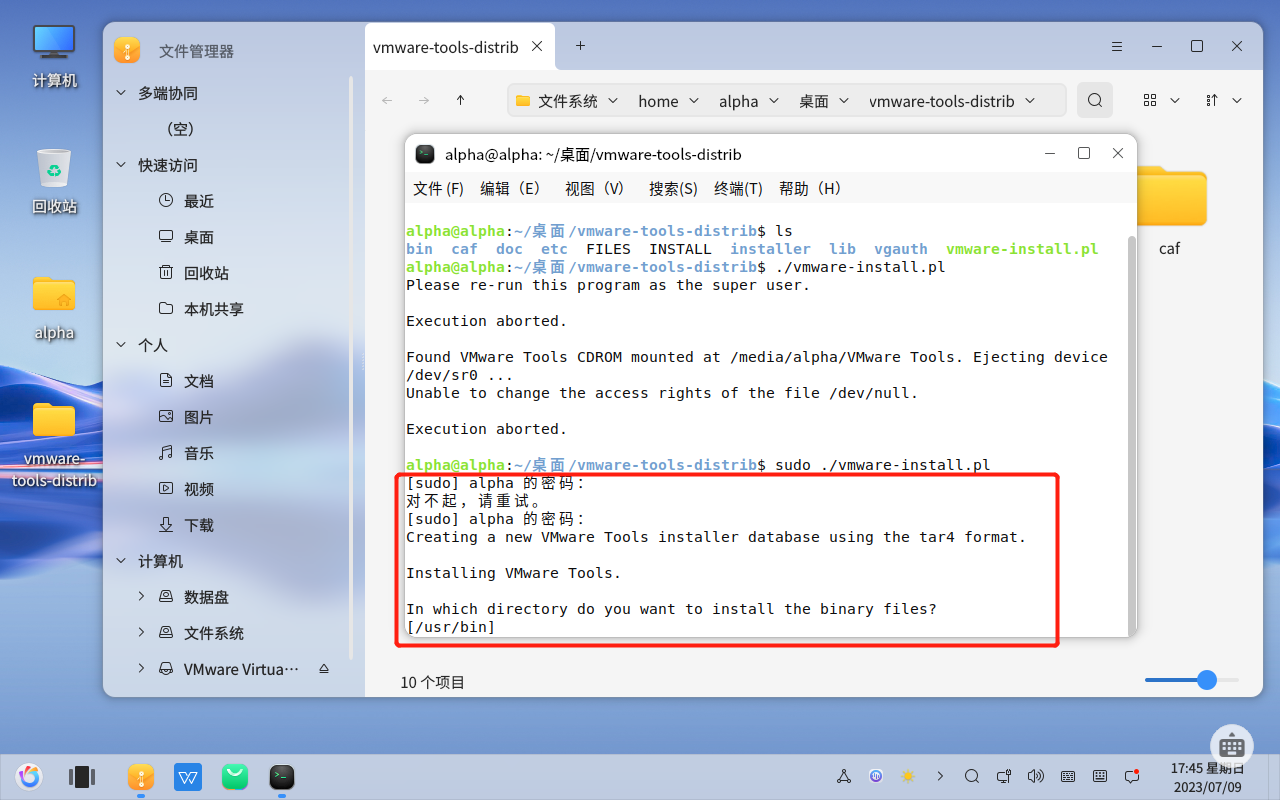Go up to the parent directory
The height and width of the screenshot is (800, 1280).
460,100
